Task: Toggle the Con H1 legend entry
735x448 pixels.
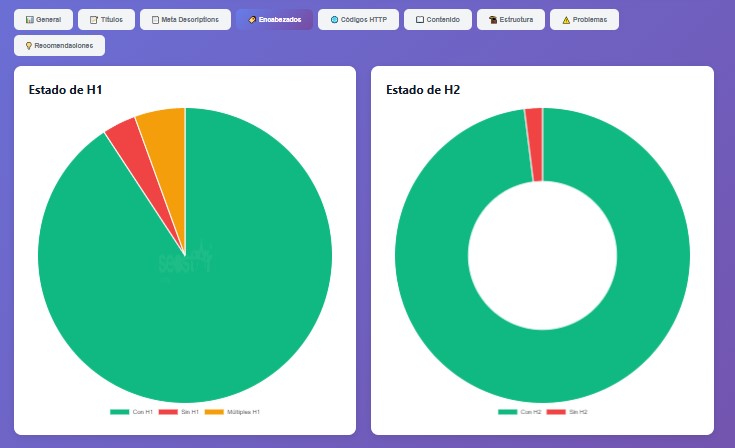Action: pyautogui.click(x=131, y=412)
